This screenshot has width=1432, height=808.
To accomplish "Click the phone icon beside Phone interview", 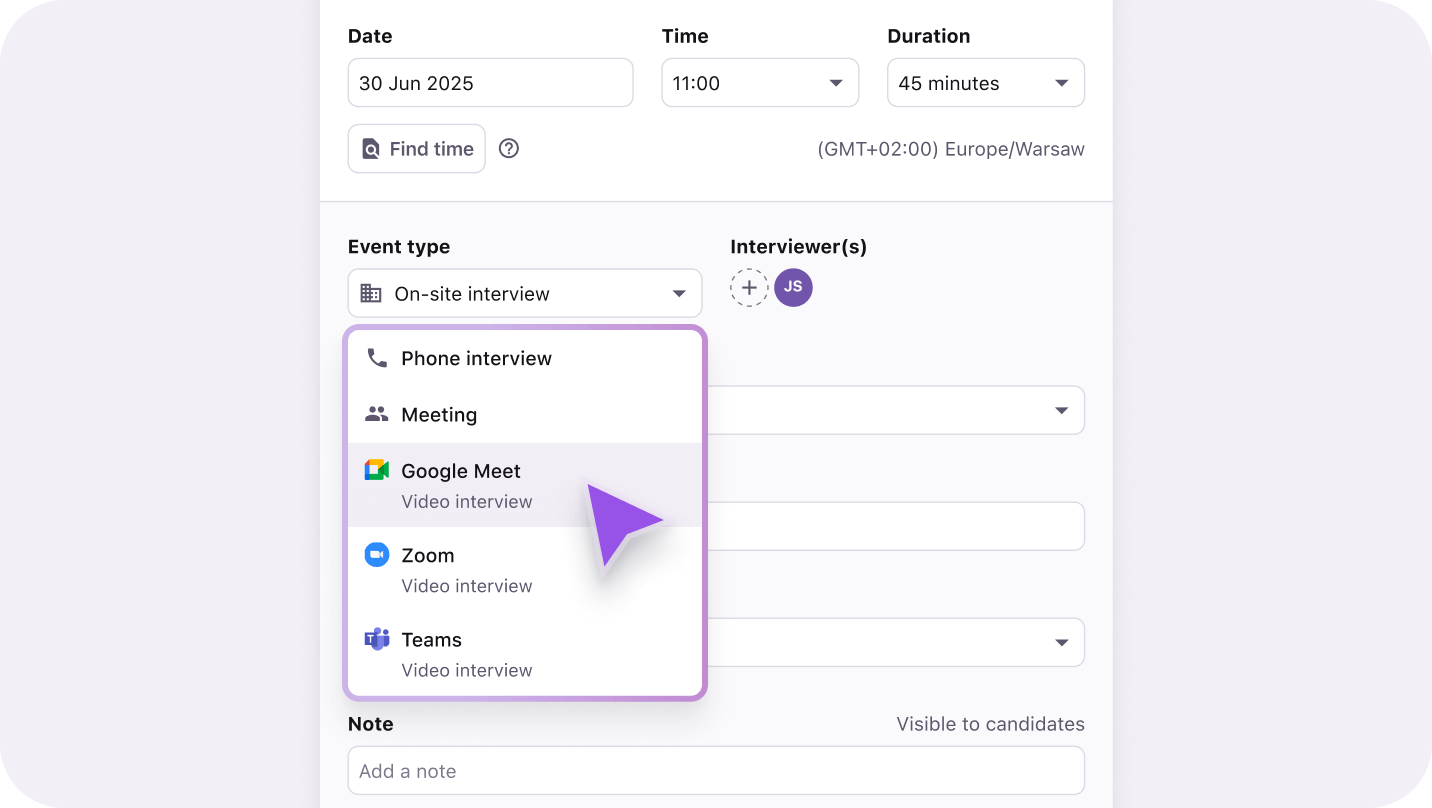I will [377, 358].
